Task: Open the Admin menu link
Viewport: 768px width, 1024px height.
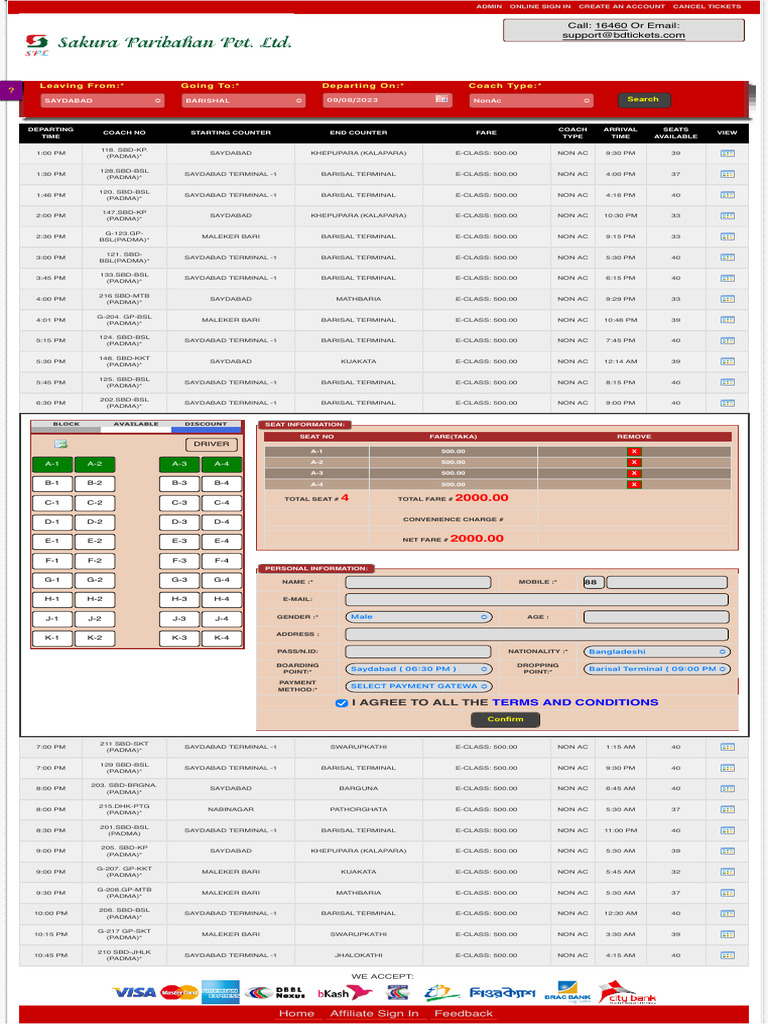Action: click(x=489, y=7)
